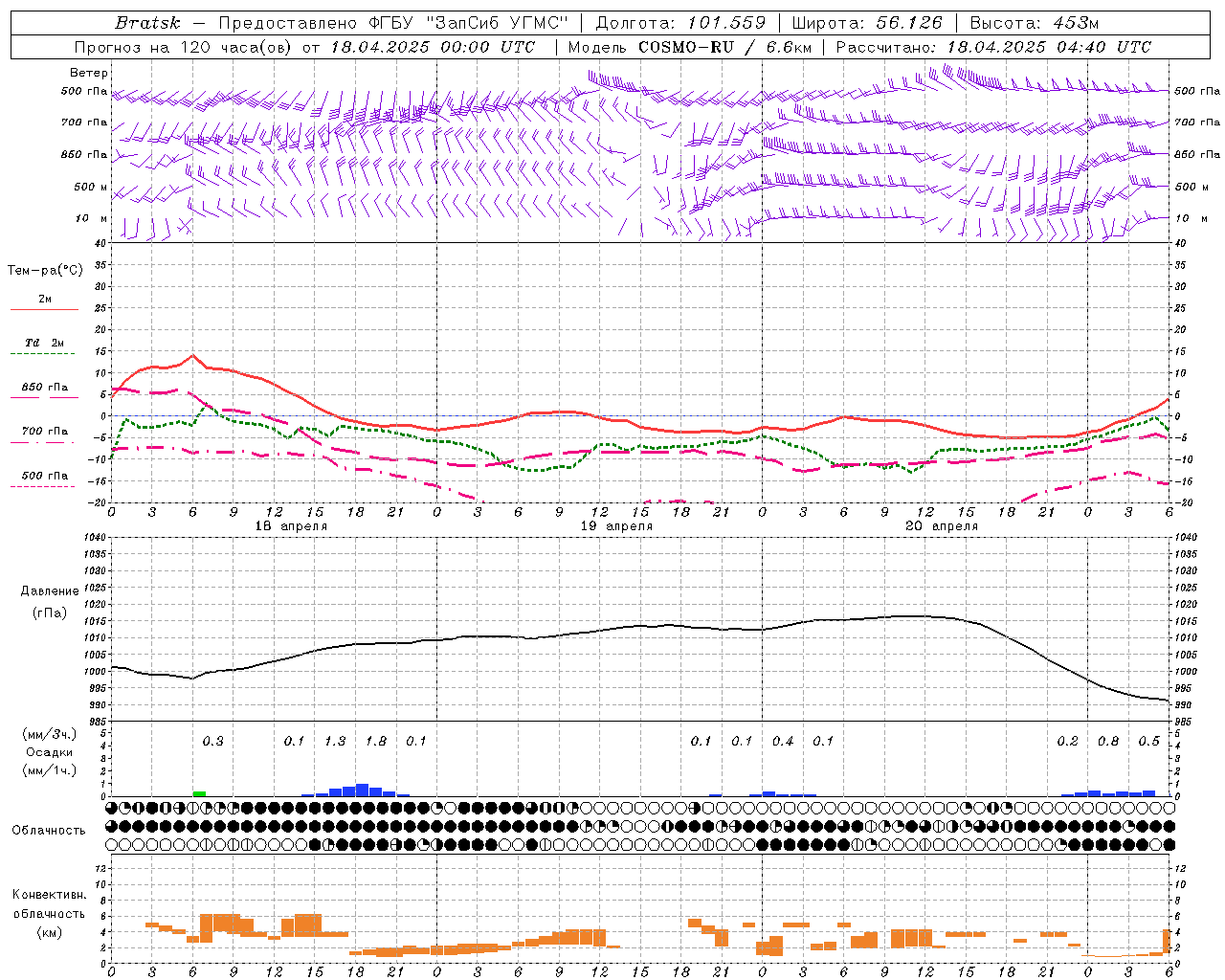Click the "(мм/1ч.)" precipitation unit label
Viewport: 1225px width, 980px height.
point(50,770)
